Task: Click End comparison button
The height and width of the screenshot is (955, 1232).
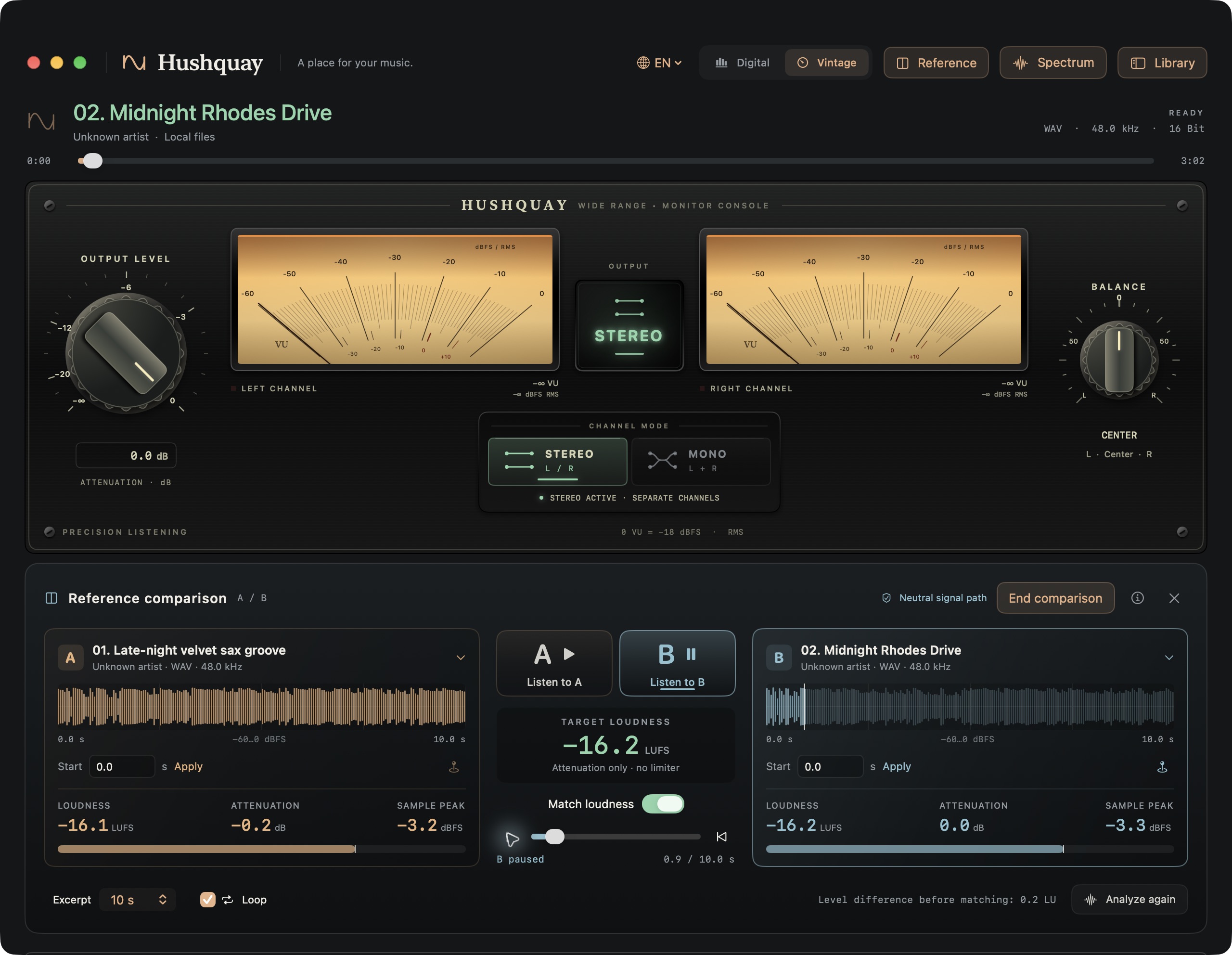Action: [1055, 598]
